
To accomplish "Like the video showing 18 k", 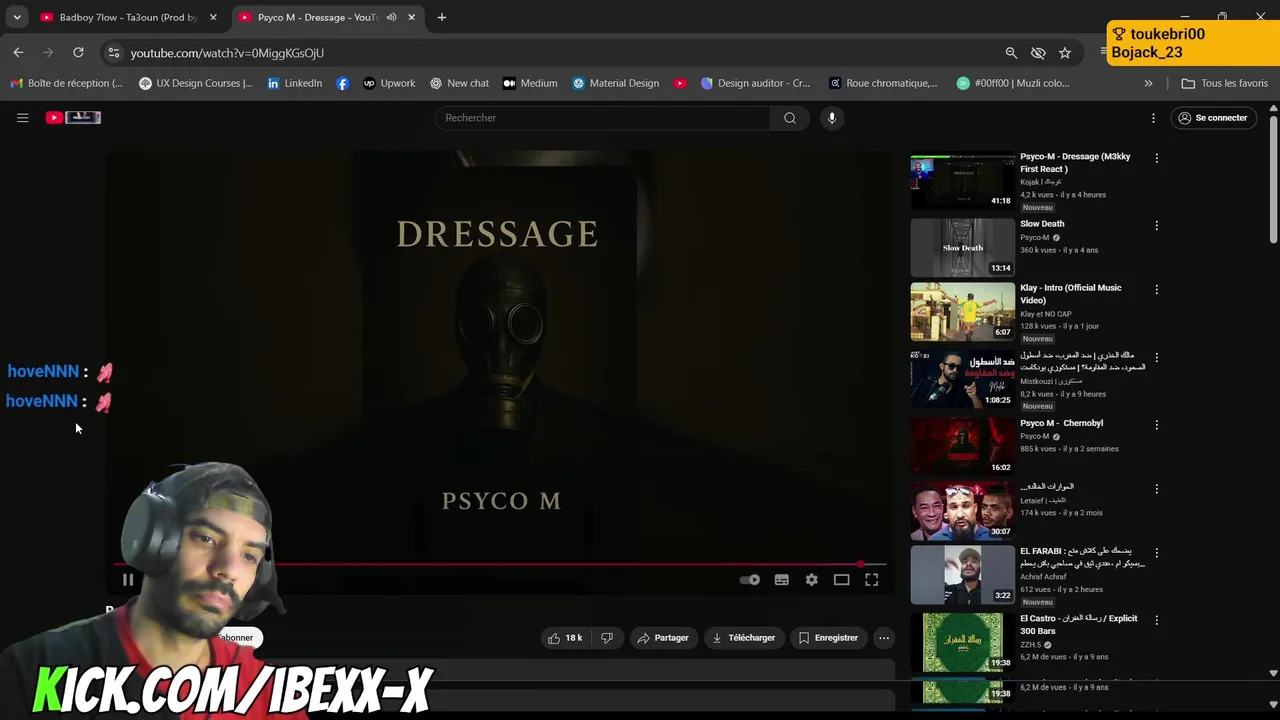I will coord(566,638).
